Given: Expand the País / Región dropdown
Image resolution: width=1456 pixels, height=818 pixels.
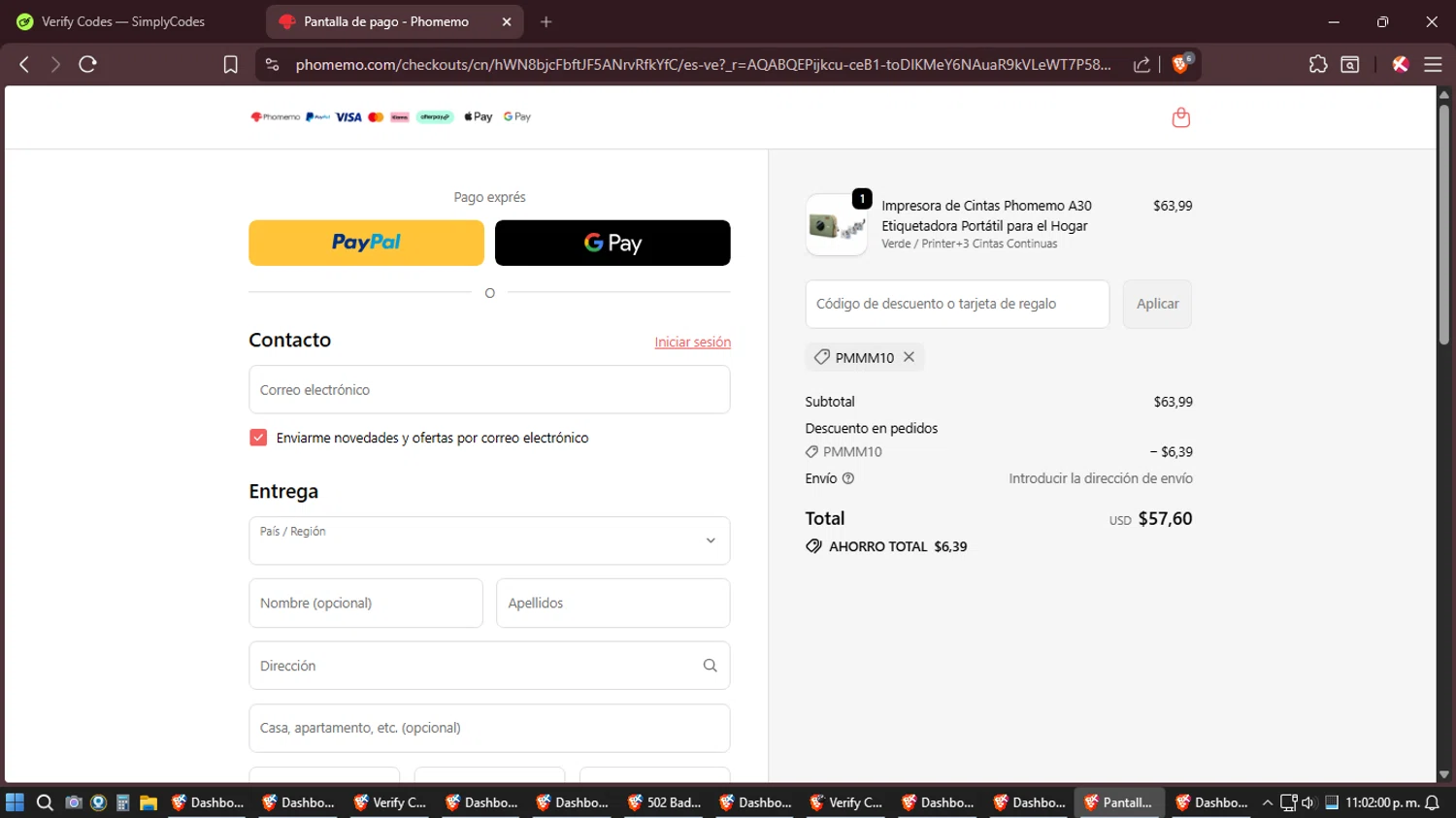Looking at the screenshot, I should pyautogui.click(x=489, y=540).
